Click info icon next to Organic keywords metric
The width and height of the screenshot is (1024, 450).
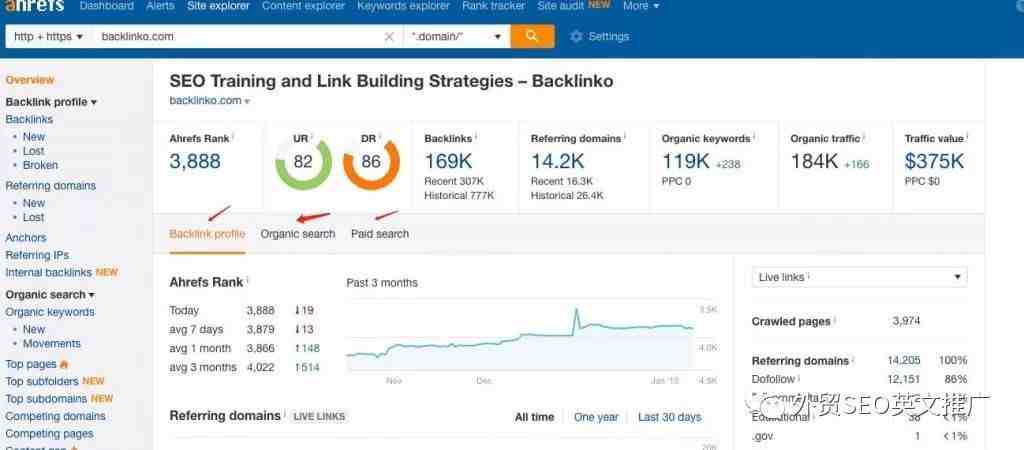tap(754, 137)
